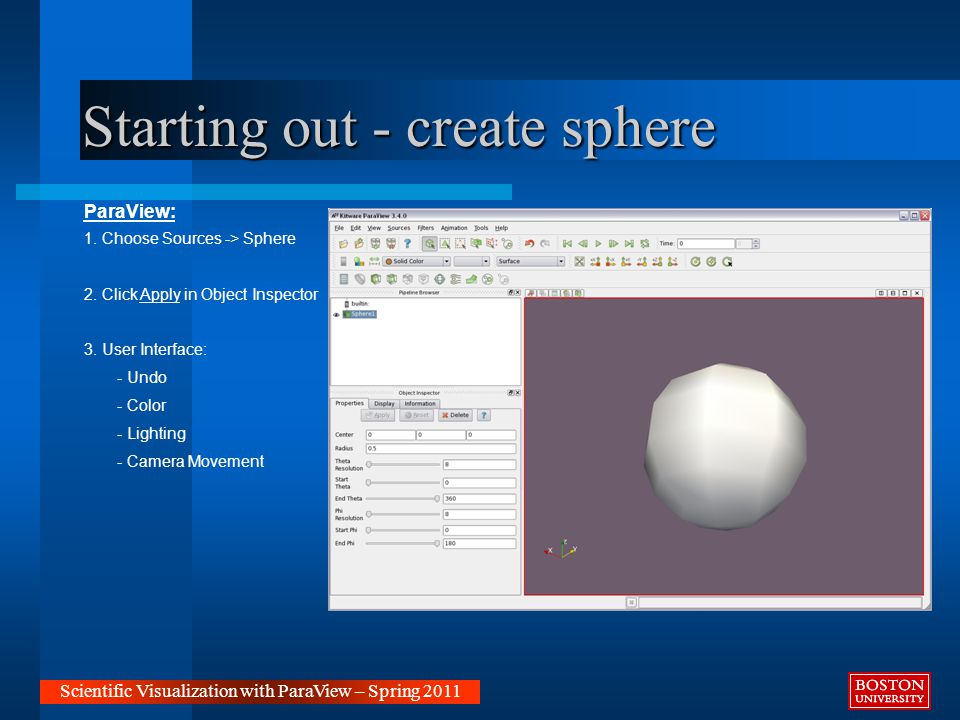Open the blue question mark help icon in toolbar
The image size is (960, 720).
pyautogui.click(x=407, y=244)
